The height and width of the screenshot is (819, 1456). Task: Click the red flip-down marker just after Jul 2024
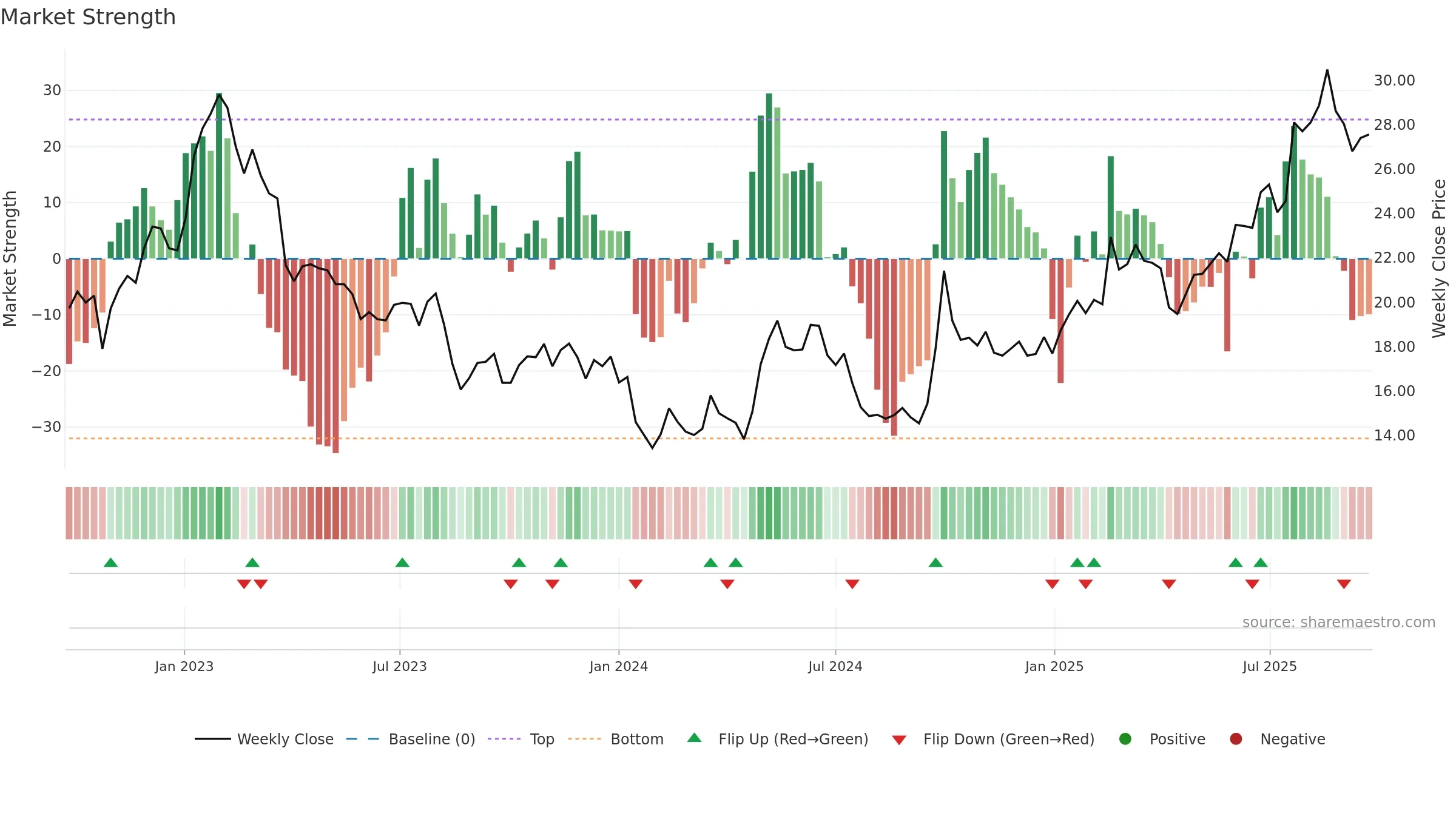point(852,584)
